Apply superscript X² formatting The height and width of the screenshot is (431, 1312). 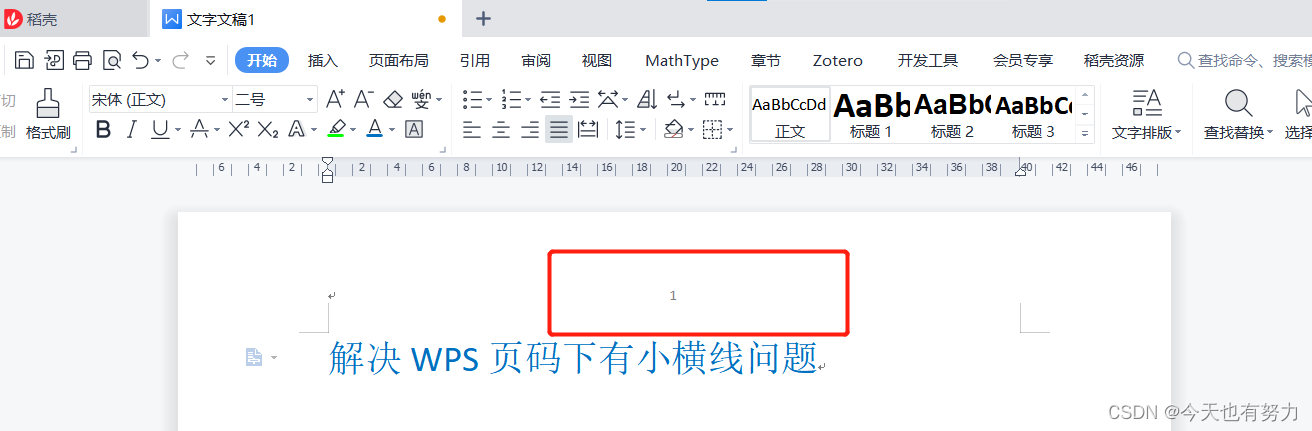(238, 129)
